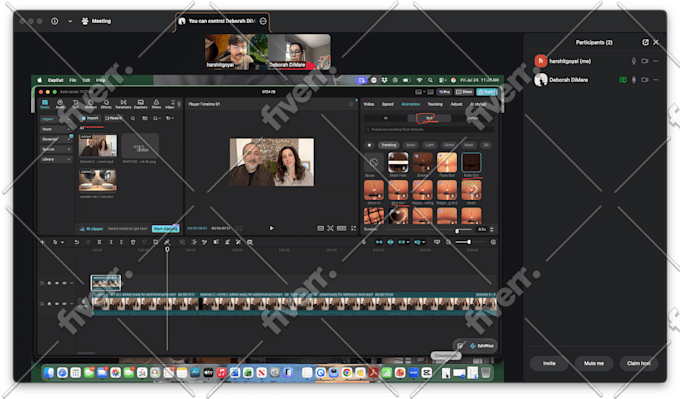This screenshot has width=680, height=399.
Task: Click the Pro button
Action: tap(444, 92)
